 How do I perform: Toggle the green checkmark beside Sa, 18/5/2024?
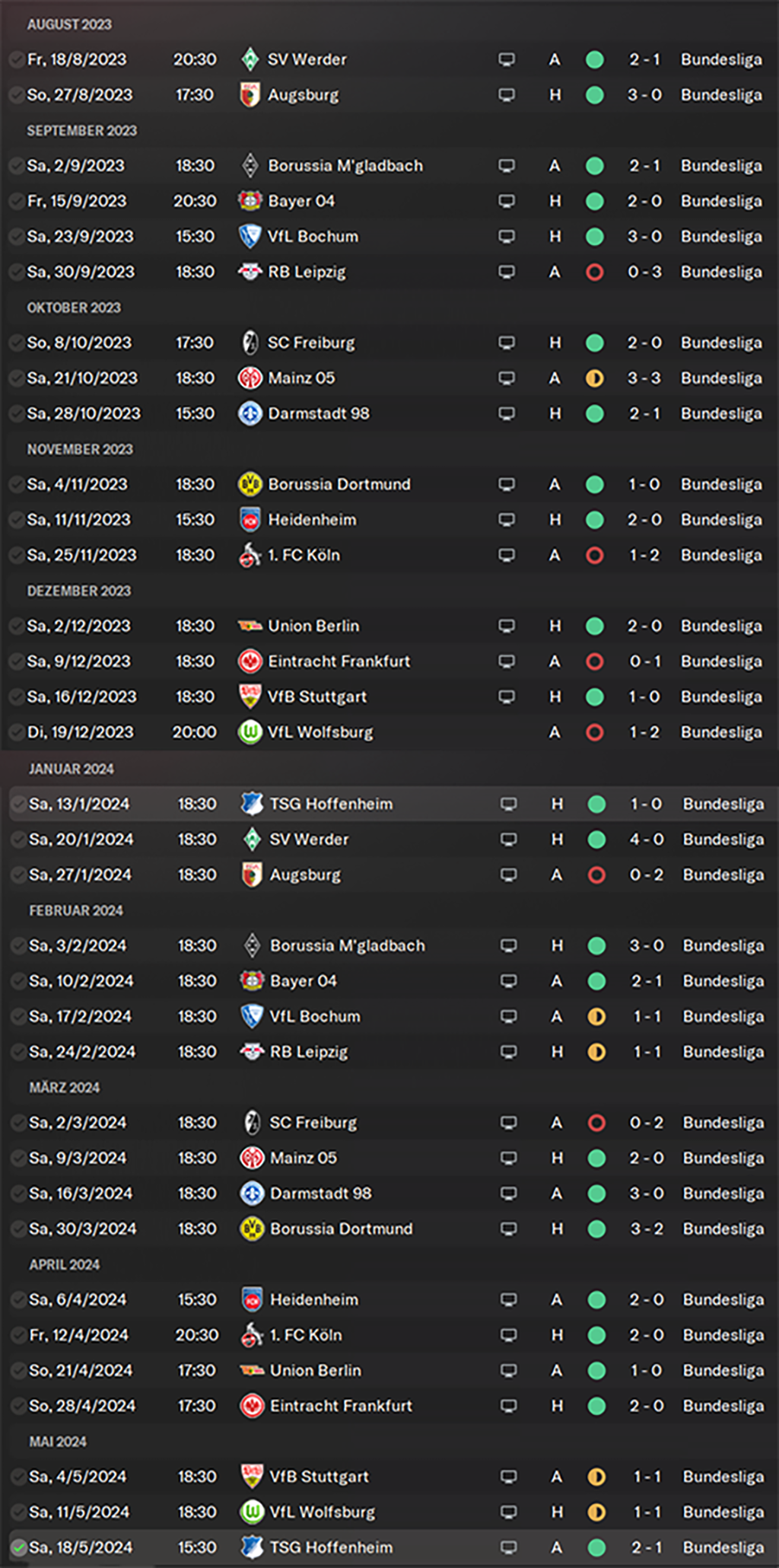[x=18, y=1547]
